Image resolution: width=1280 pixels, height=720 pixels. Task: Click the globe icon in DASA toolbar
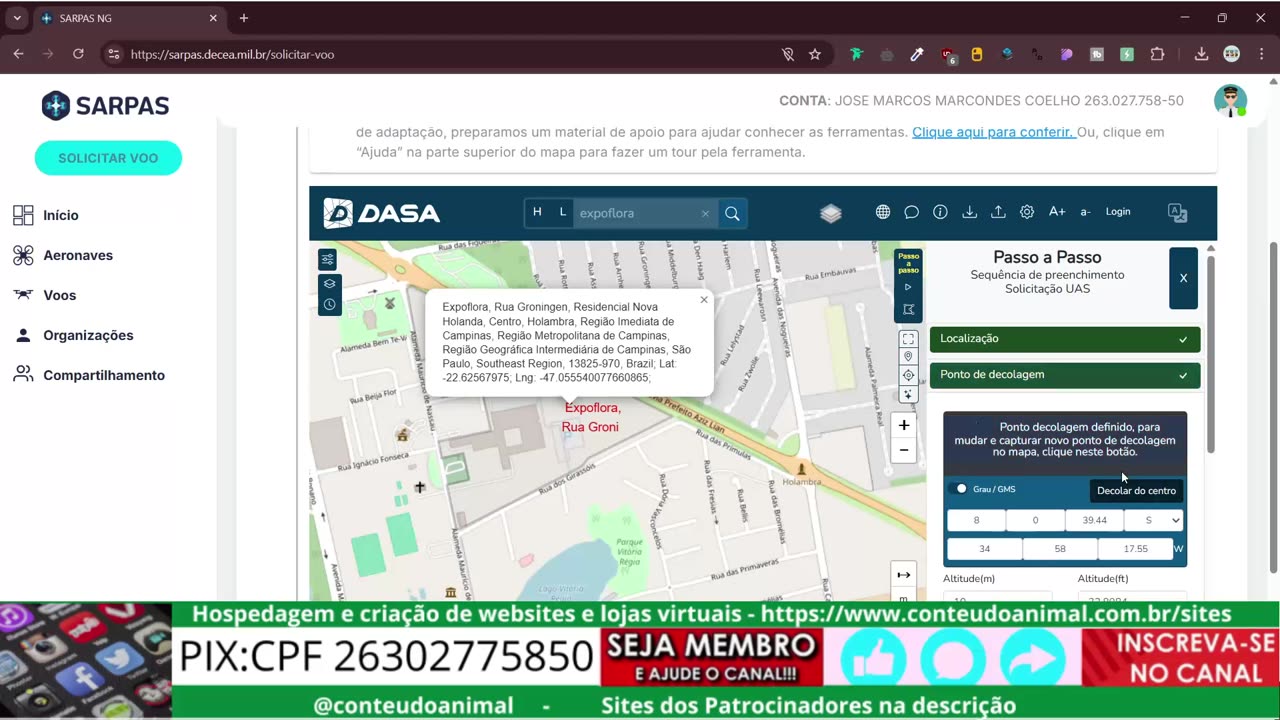[883, 212]
